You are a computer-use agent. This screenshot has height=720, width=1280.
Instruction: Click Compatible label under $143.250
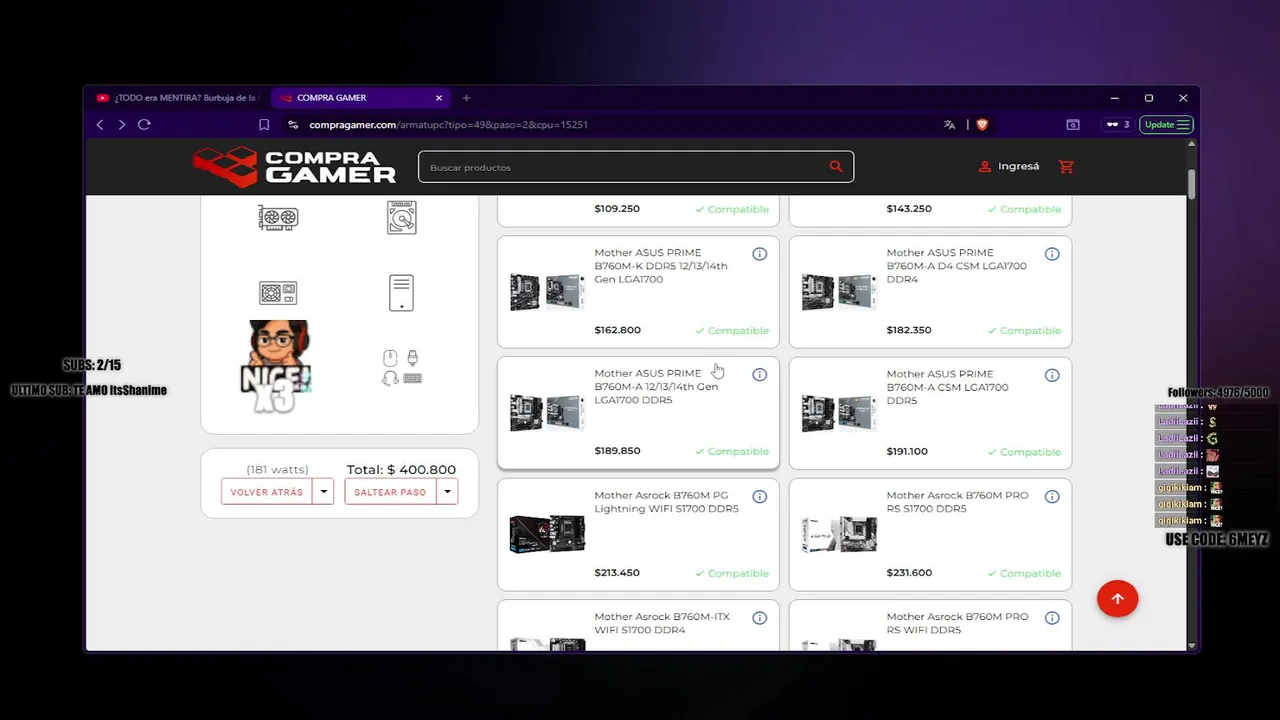click(x=1024, y=209)
